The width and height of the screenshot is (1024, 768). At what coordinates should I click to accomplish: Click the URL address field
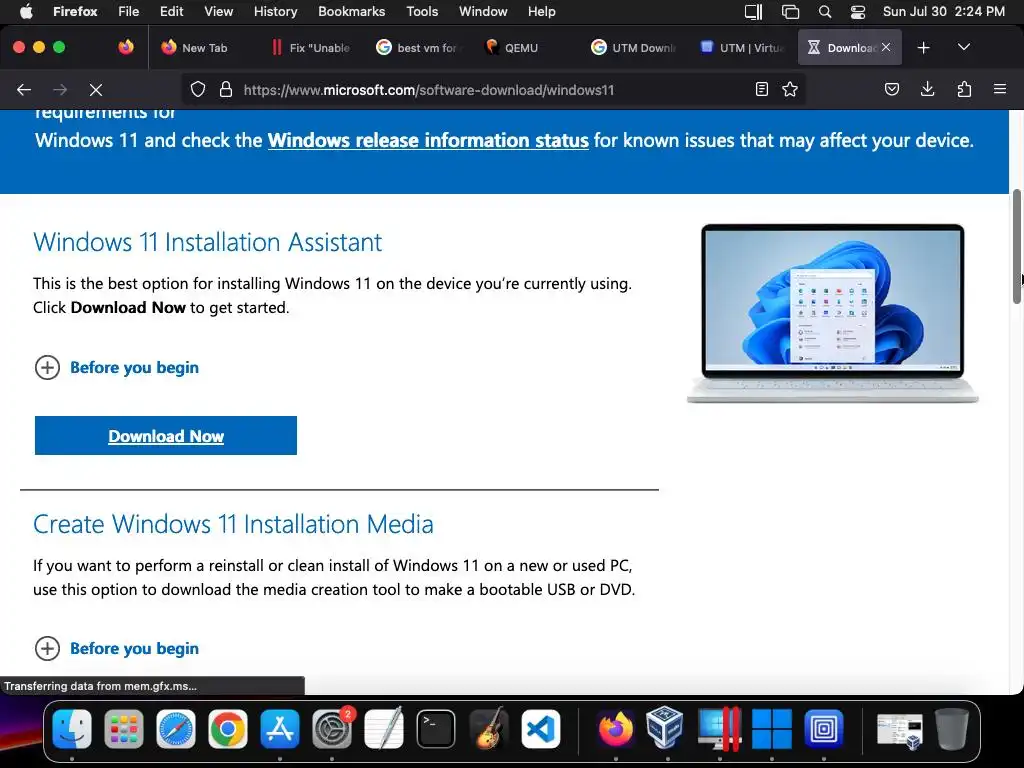coord(493,89)
